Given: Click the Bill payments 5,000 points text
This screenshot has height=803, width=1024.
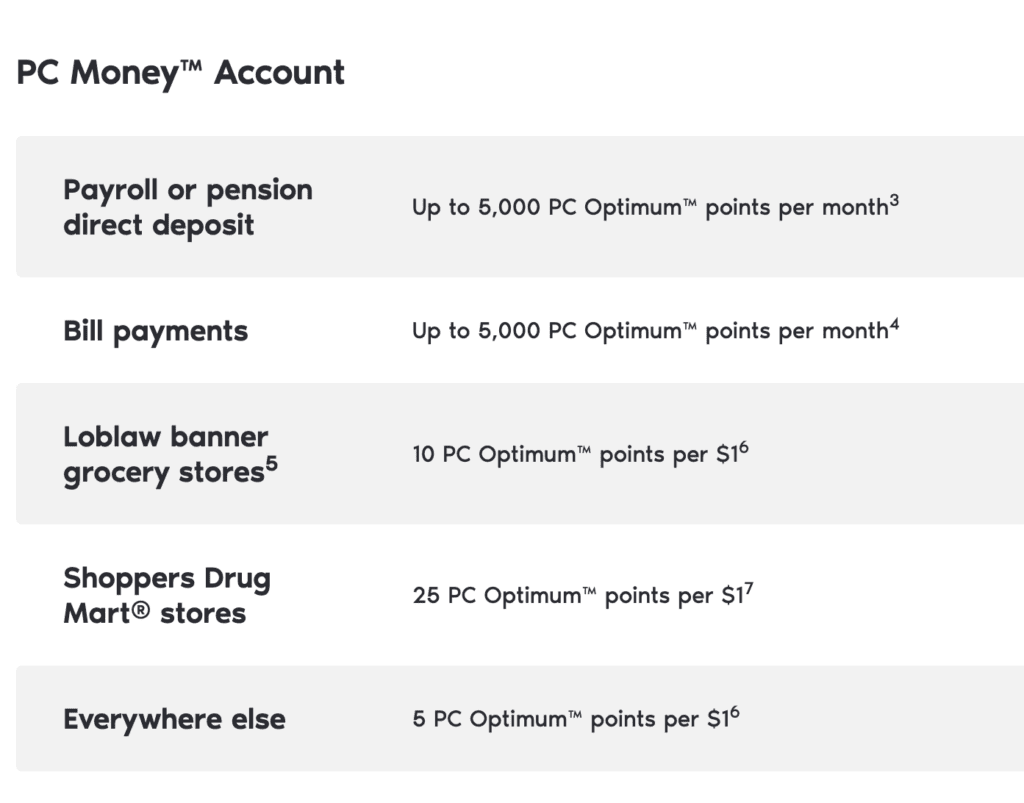Looking at the screenshot, I should click(650, 331).
